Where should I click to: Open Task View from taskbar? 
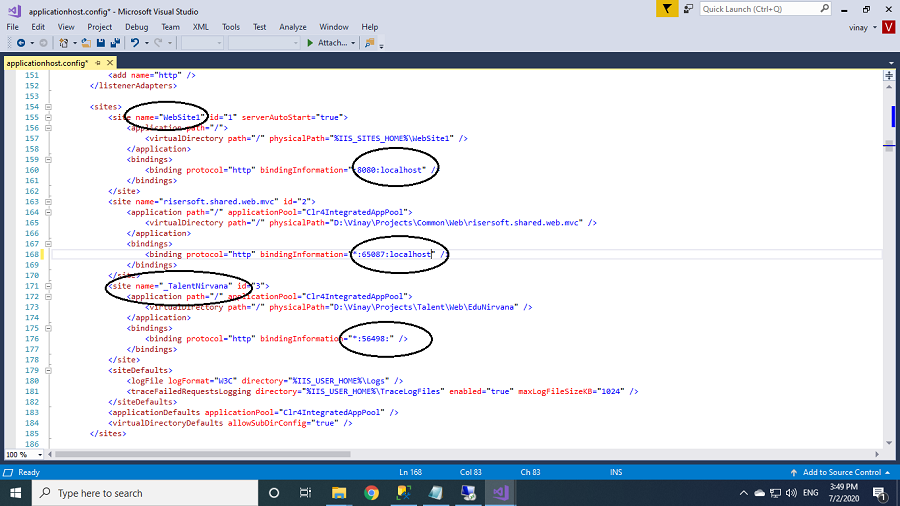tap(305, 493)
